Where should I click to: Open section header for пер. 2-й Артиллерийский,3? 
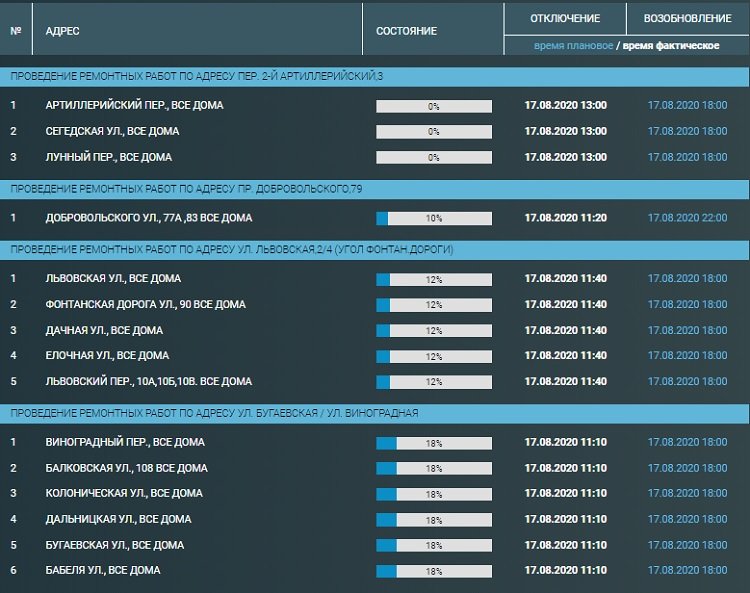coord(375,77)
